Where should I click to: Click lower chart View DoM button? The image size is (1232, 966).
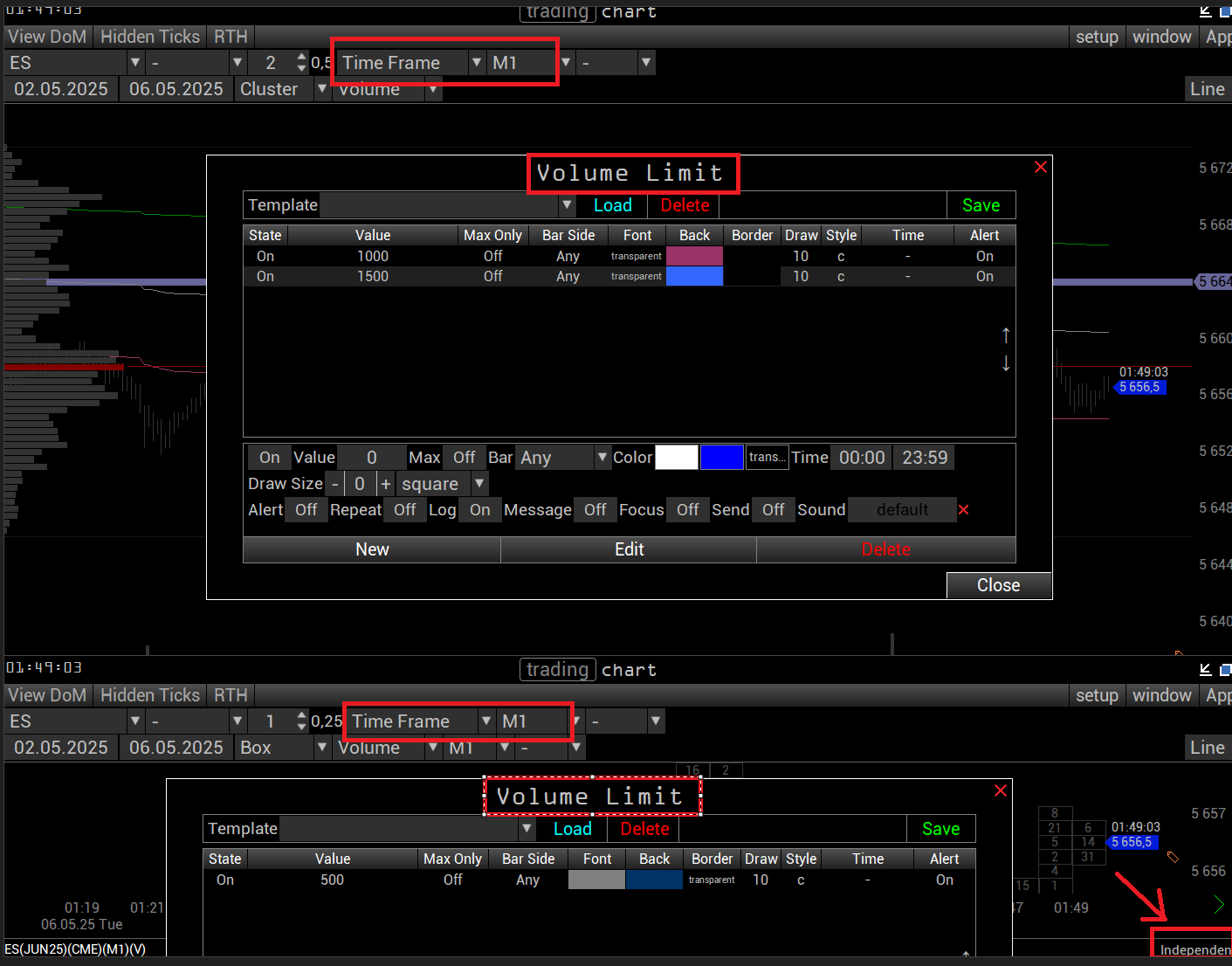tap(47, 694)
